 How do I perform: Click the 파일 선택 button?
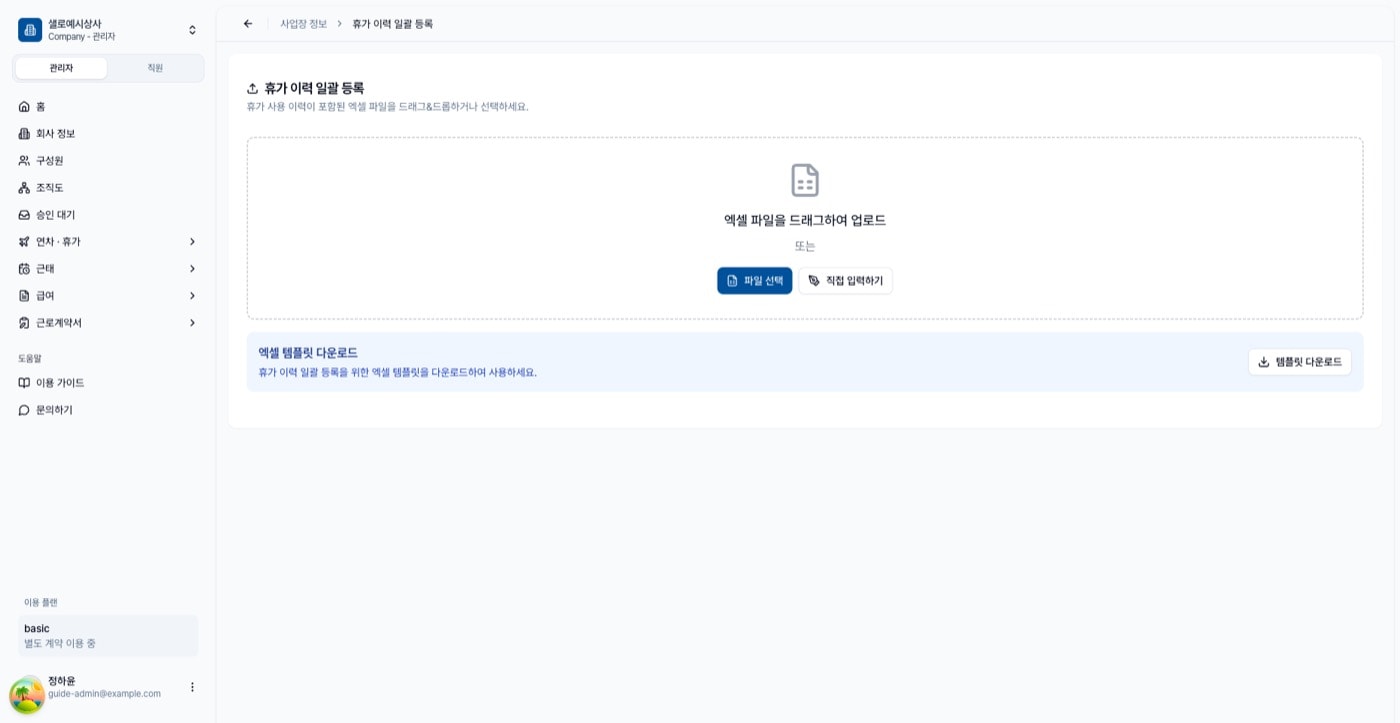(755, 280)
